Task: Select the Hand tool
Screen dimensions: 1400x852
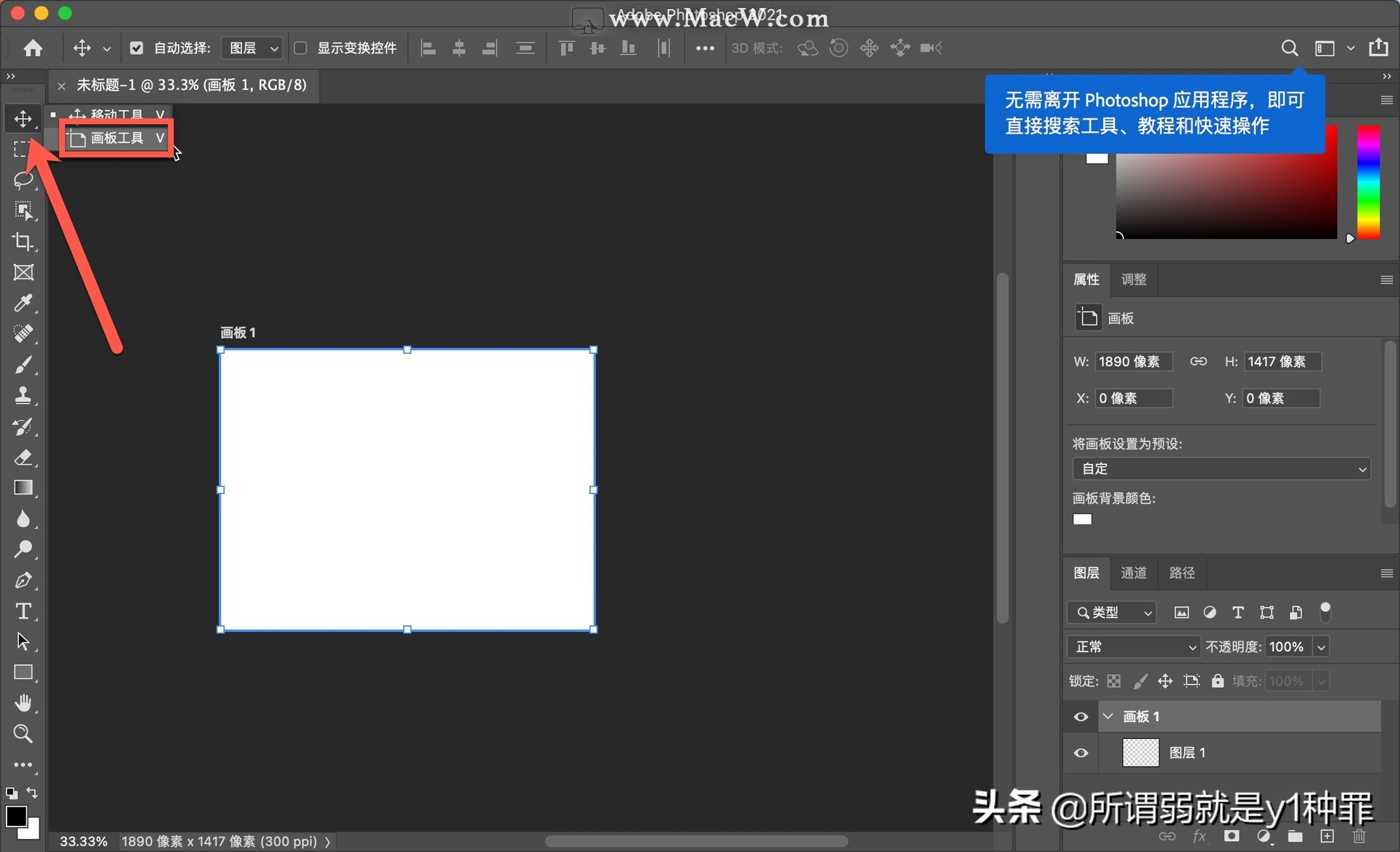Action: (x=24, y=702)
